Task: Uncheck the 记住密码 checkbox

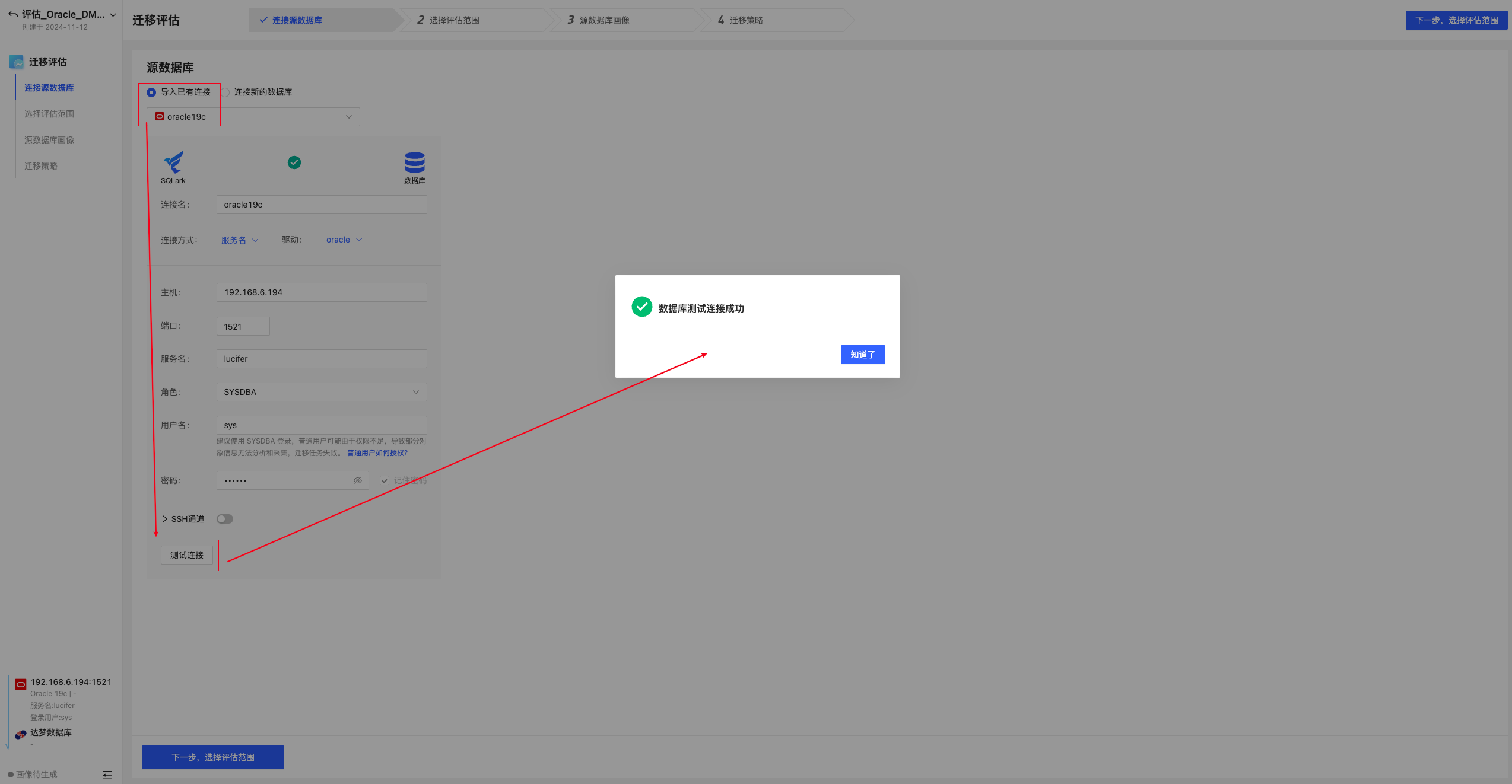Action: 385,480
